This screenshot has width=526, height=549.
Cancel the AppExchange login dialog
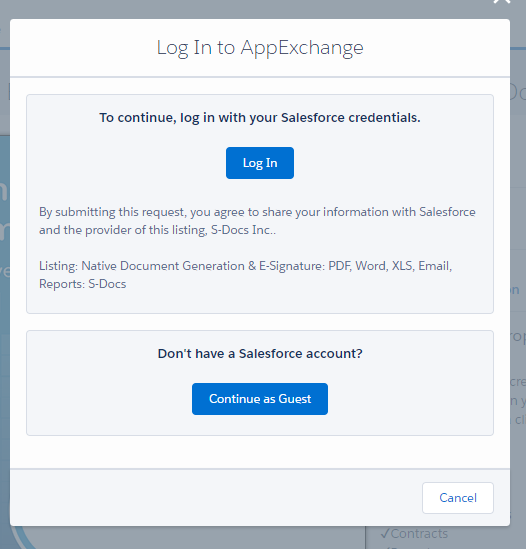458,498
